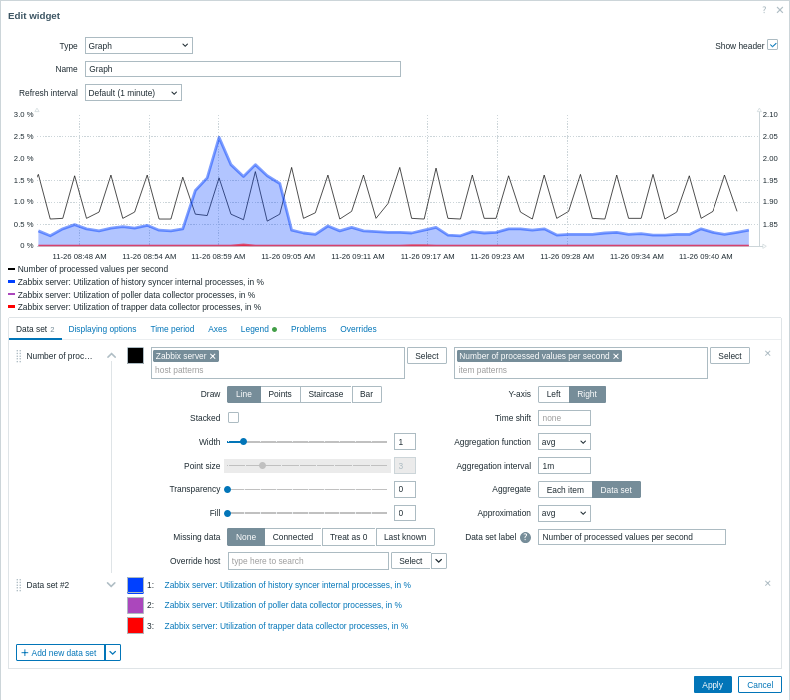The width and height of the screenshot is (790, 700).
Task: Switch to Axes tab
Action: [217, 329]
